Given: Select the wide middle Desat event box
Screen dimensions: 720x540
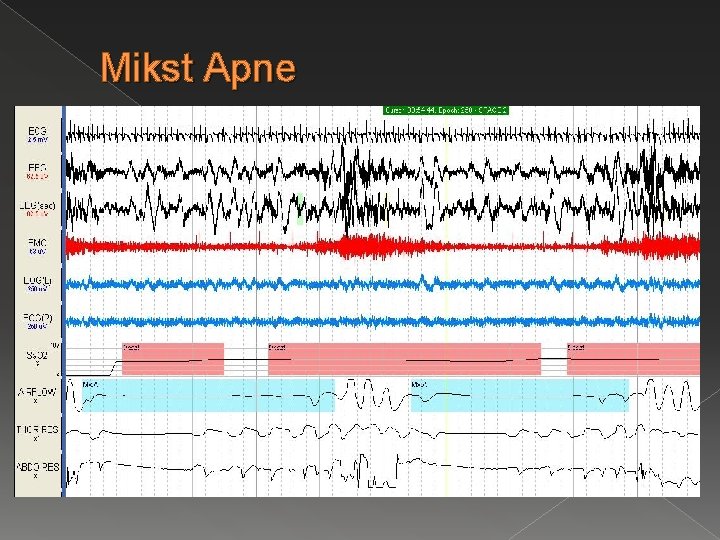Looking at the screenshot, I should pos(405,359).
